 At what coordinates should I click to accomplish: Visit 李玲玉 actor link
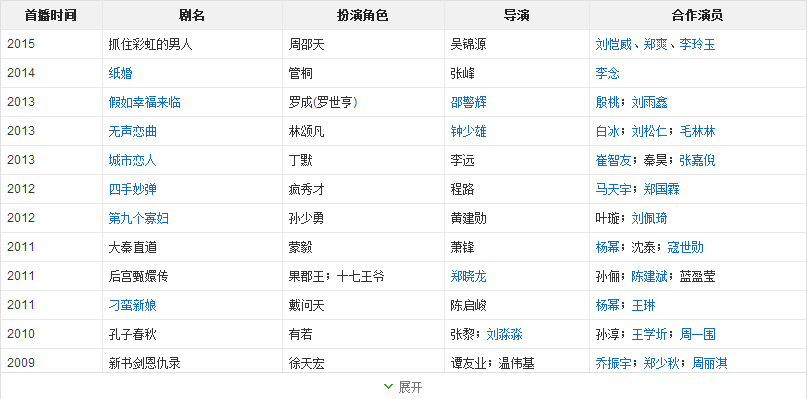pos(698,44)
